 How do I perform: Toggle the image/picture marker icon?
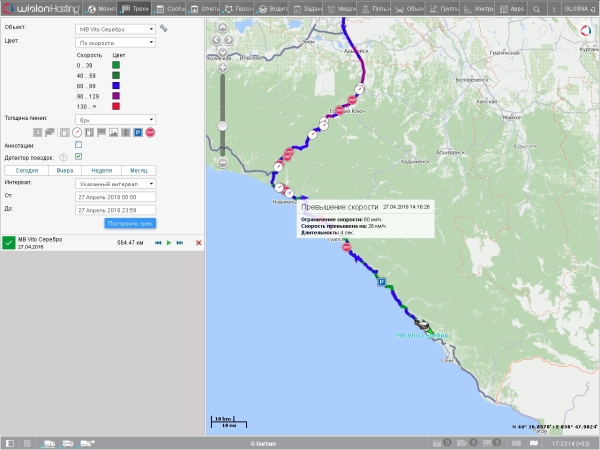(114, 132)
